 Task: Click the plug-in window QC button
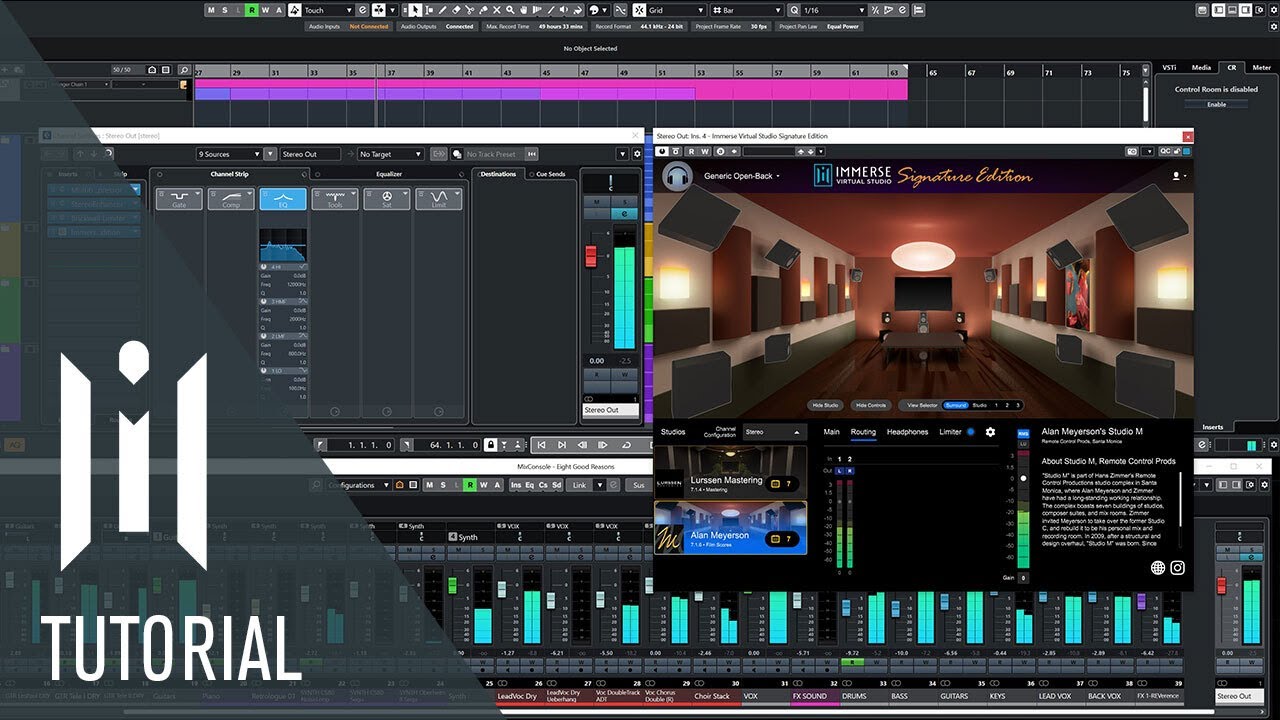[x=1165, y=151]
